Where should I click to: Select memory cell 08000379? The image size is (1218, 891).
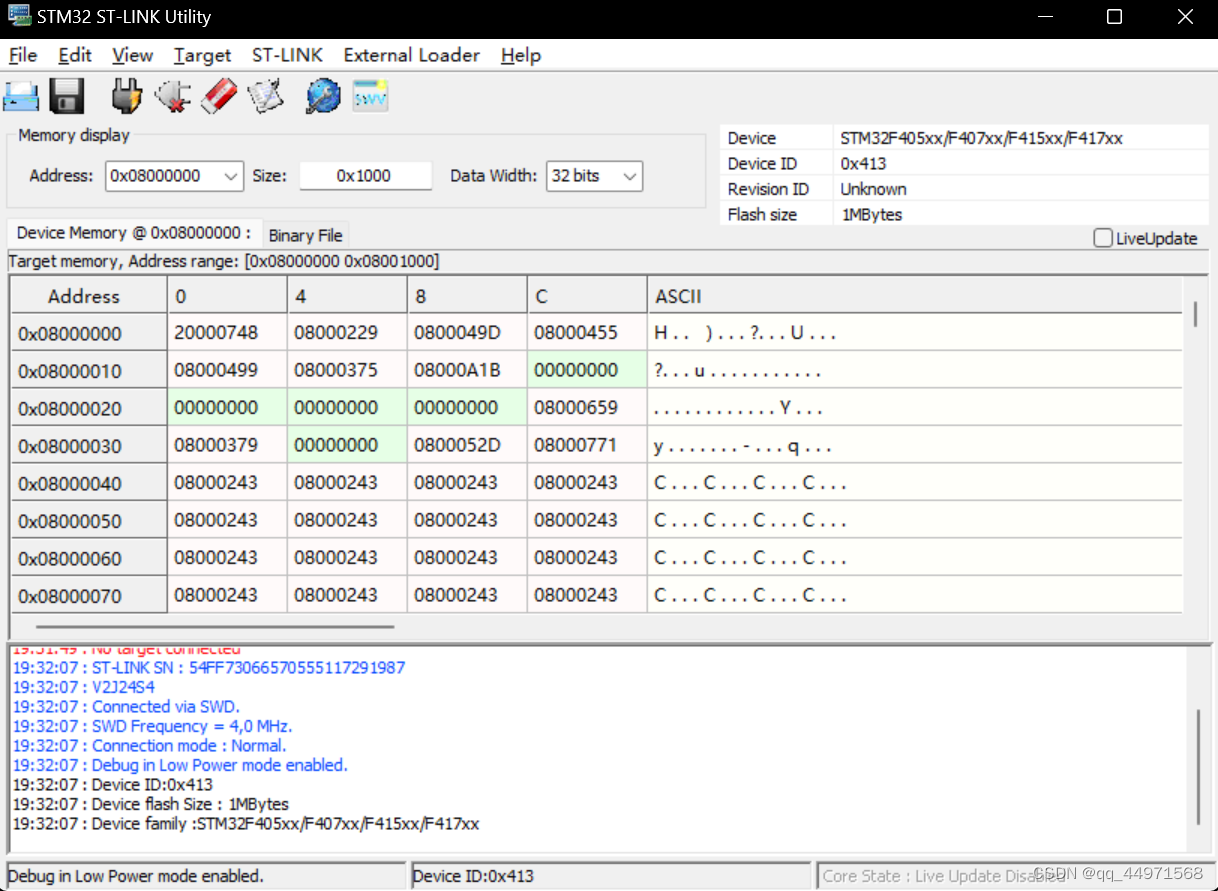coord(227,445)
